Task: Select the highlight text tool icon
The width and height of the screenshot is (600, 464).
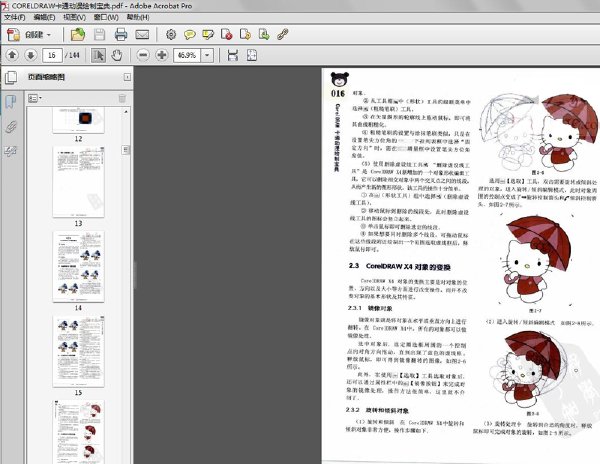Action: pos(208,35)
